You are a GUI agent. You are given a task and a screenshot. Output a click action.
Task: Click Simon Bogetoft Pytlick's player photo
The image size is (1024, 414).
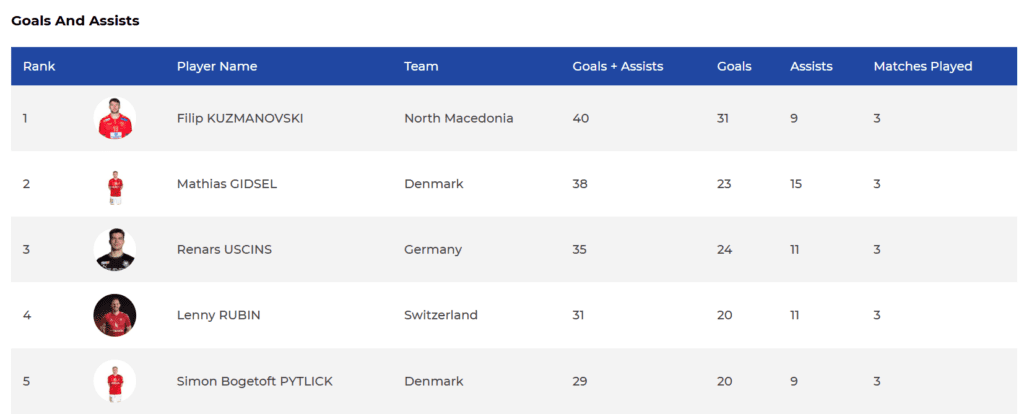(115, 381)
